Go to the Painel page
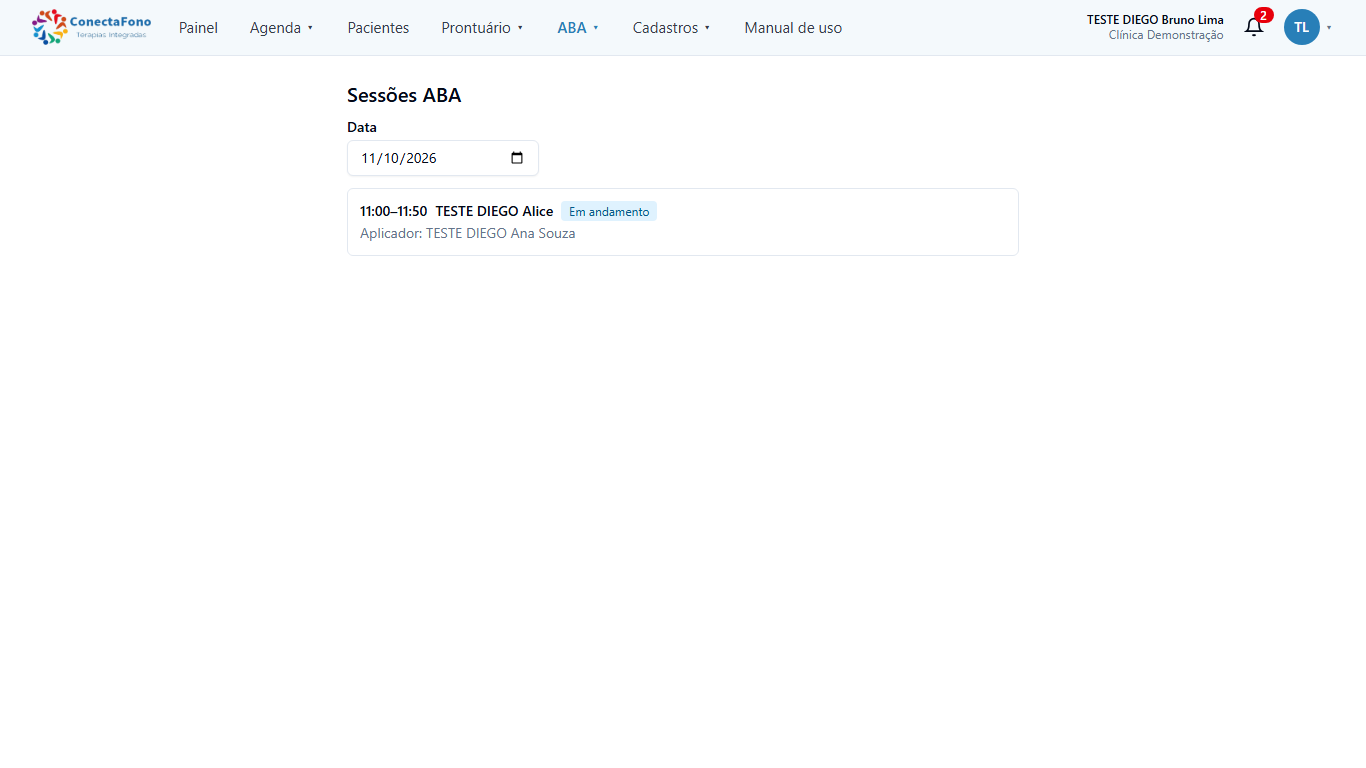 pos(198,28)
